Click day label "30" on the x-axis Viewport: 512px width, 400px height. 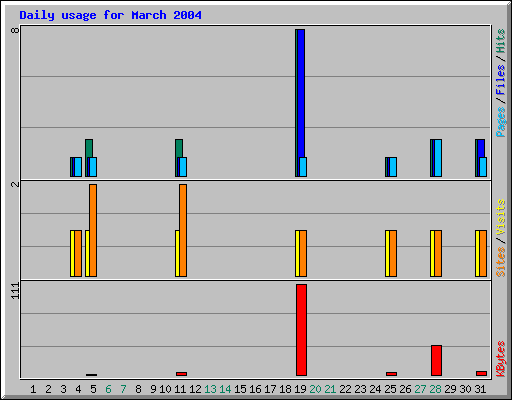(x=465, y=389)
